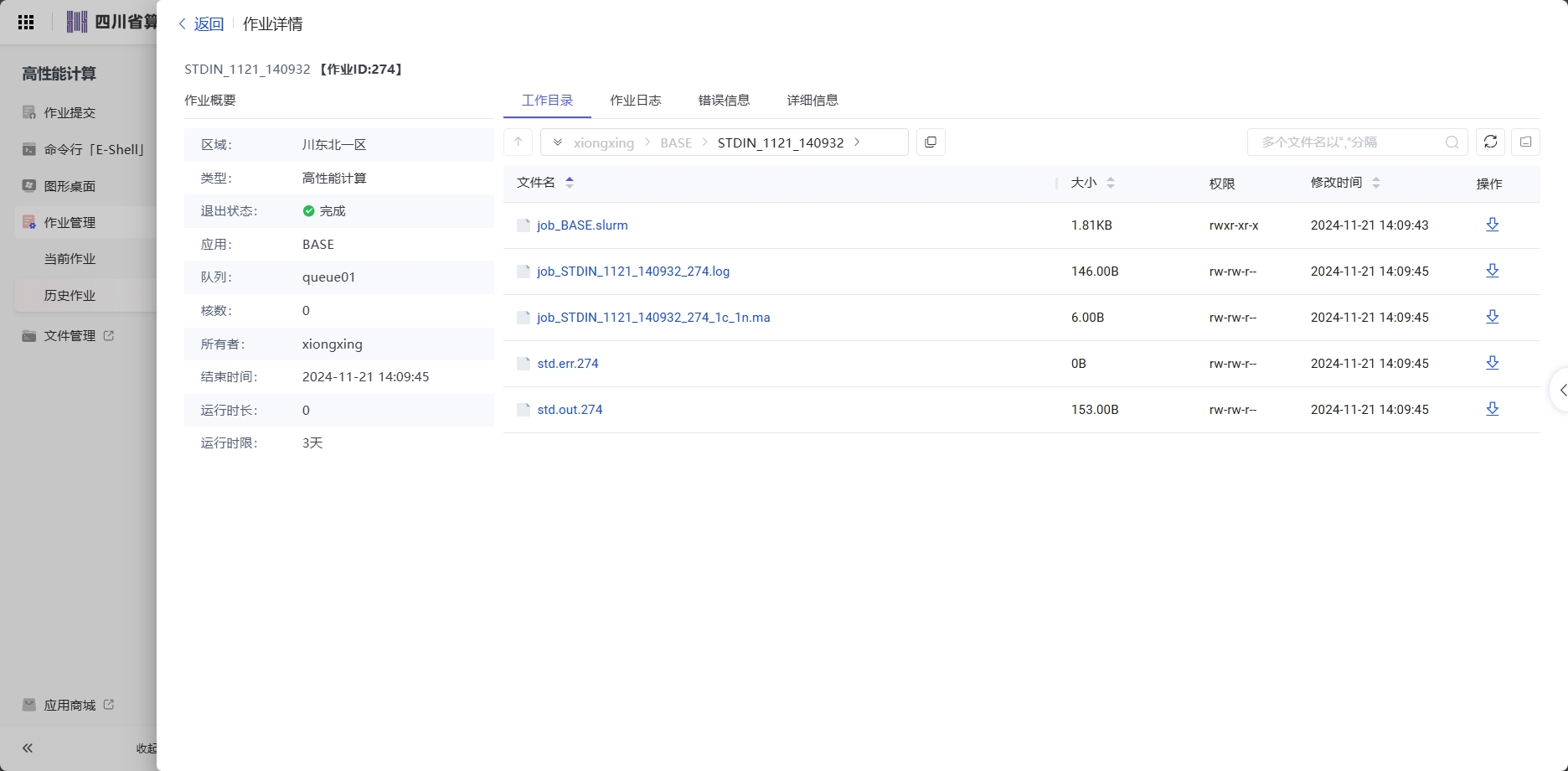Refresh the file list
The width and height of the screenshot is (1568, 771).
pyautogui.click(x=1490, y=142)
